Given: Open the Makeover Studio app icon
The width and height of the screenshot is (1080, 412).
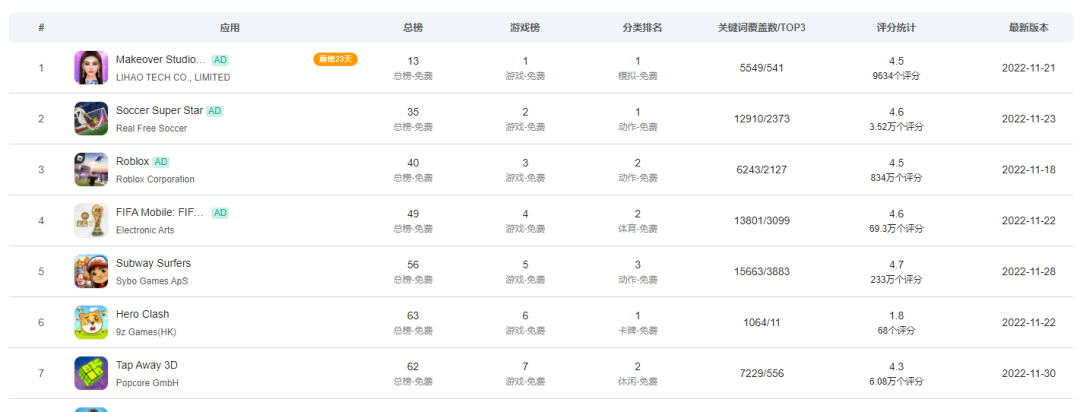Looking at the screenshot, I should click(x=91, y=68).
